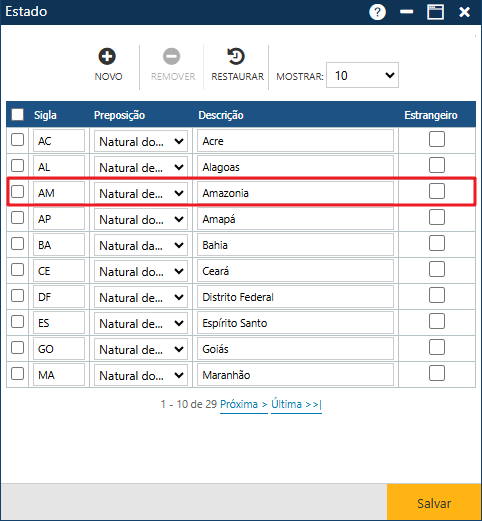The width and height of the screenshot is (482, 521).
Task: Tick the select-all checkbox in header
Action: 17,114
